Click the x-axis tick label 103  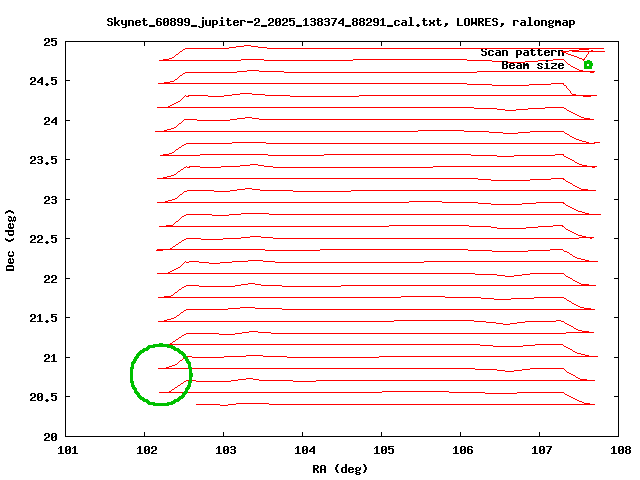[226, 450]
